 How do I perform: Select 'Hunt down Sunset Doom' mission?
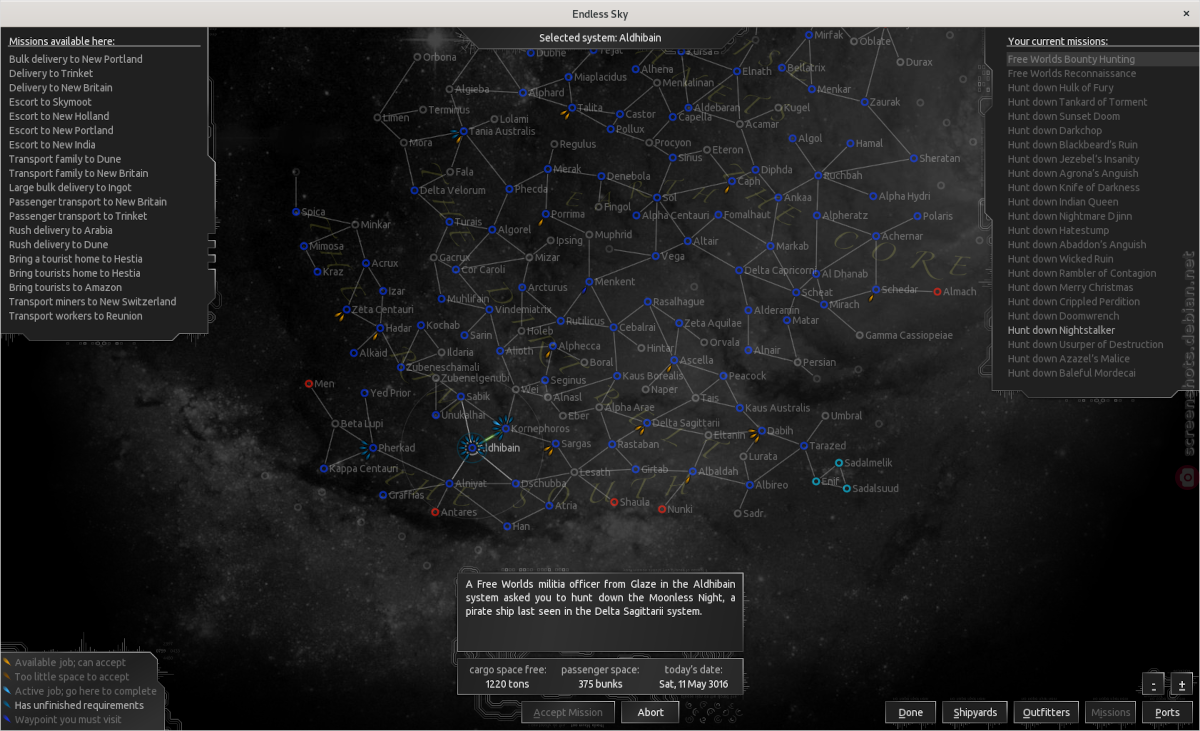coord(1063,116)
